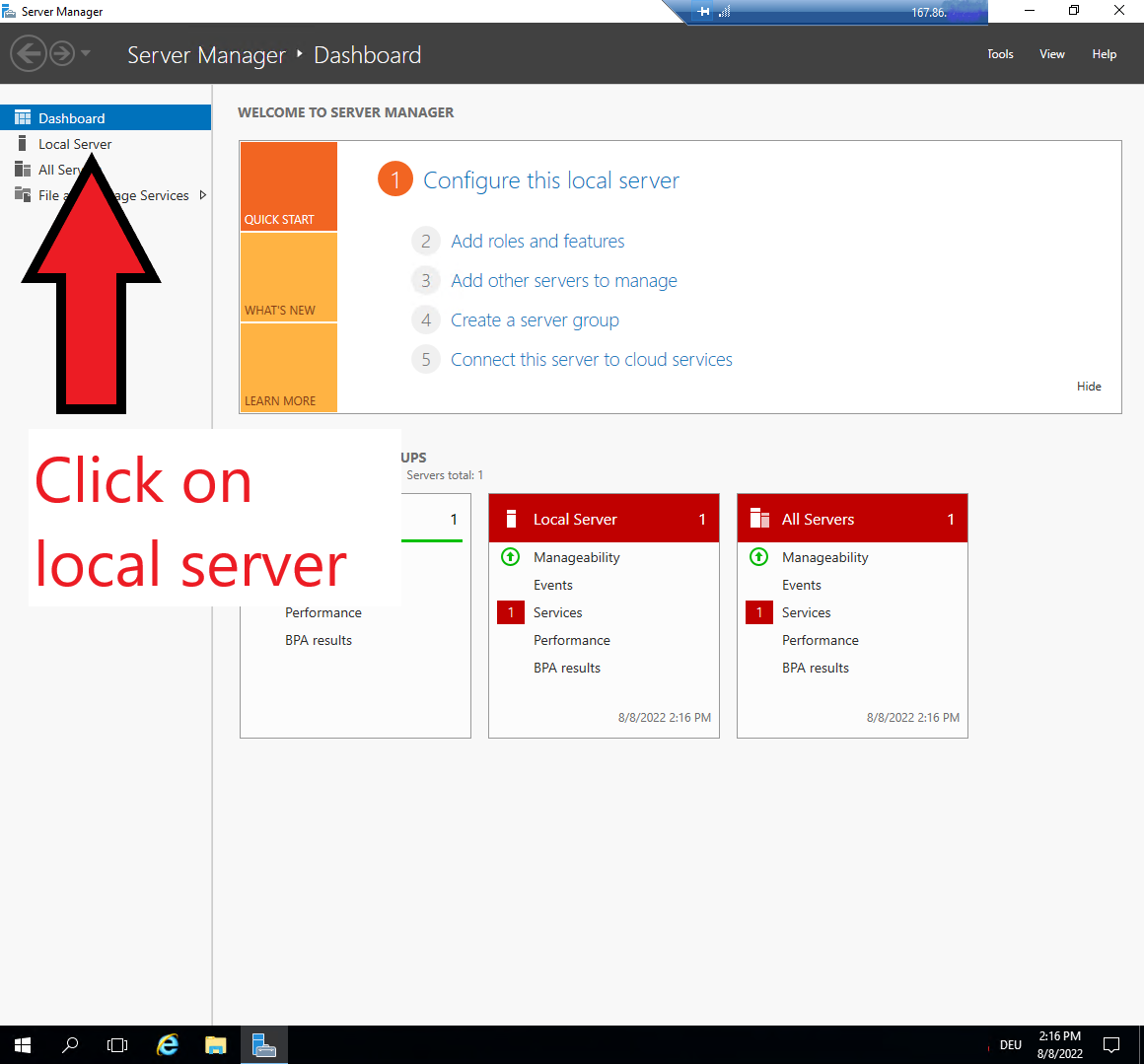The width and height of the screenshot is (1144, 1064).
Task: Click Connect this server to cloud services
Action: point(592,360)
